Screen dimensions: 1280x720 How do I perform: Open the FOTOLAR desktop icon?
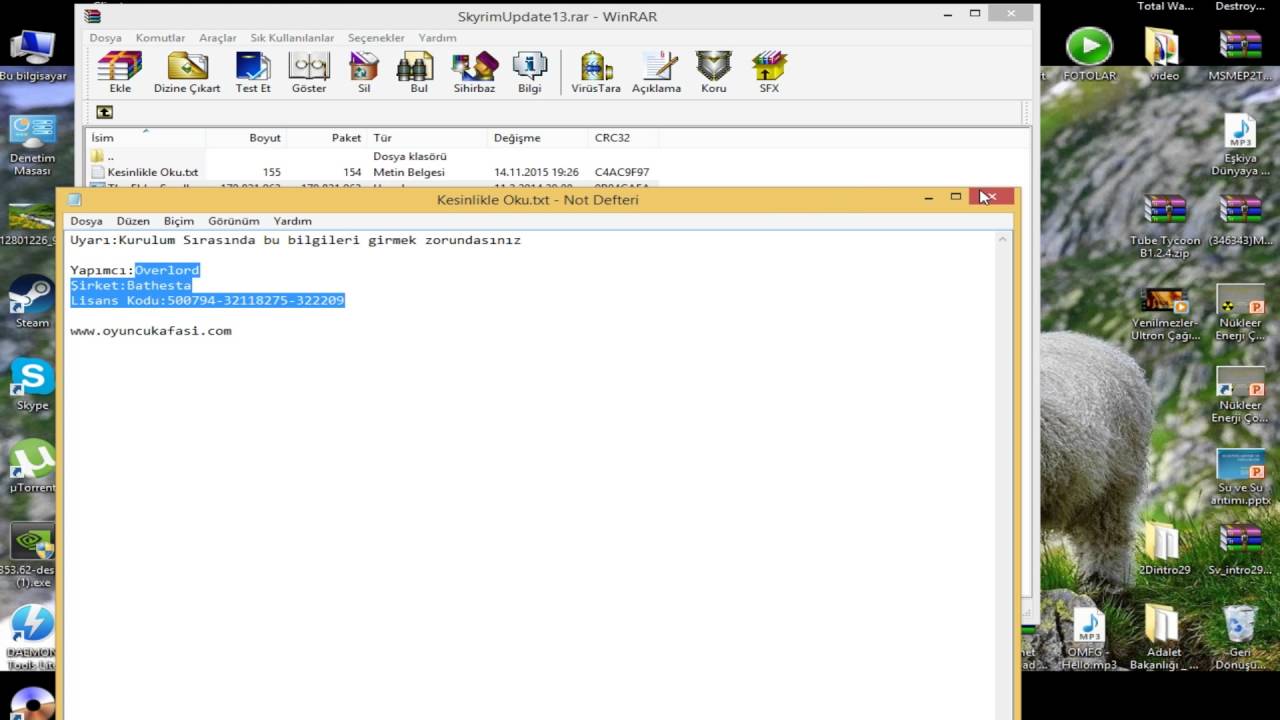(1089, 55)
